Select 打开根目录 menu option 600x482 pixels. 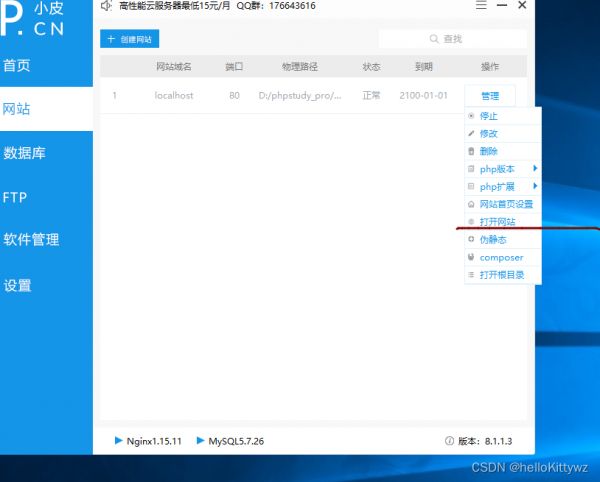(500, 275)
